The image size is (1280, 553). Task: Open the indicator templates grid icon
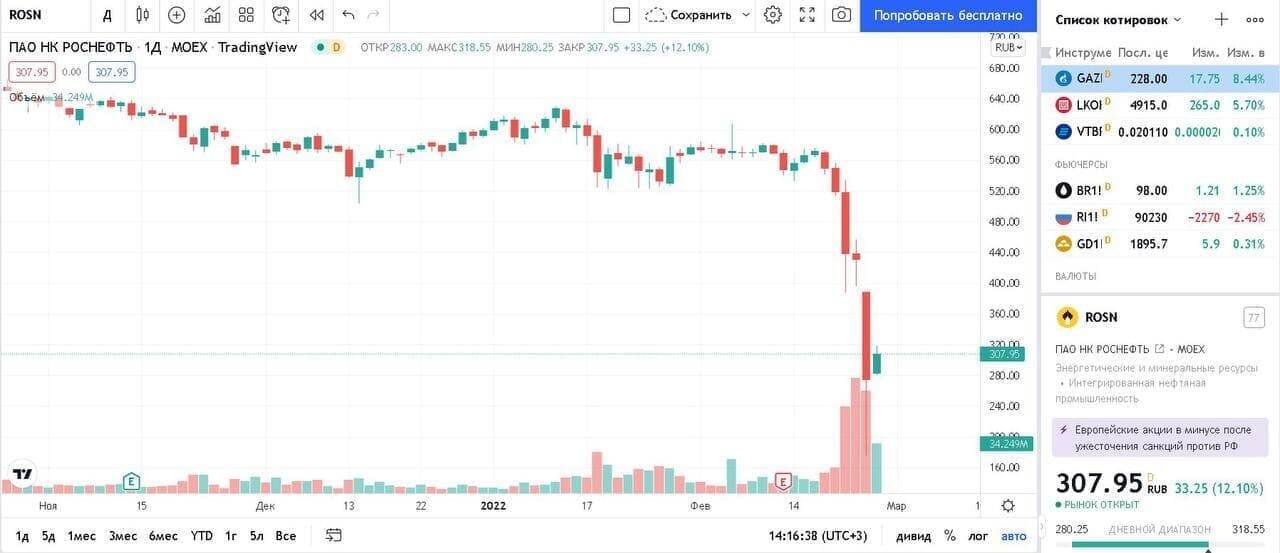[247, 15]
